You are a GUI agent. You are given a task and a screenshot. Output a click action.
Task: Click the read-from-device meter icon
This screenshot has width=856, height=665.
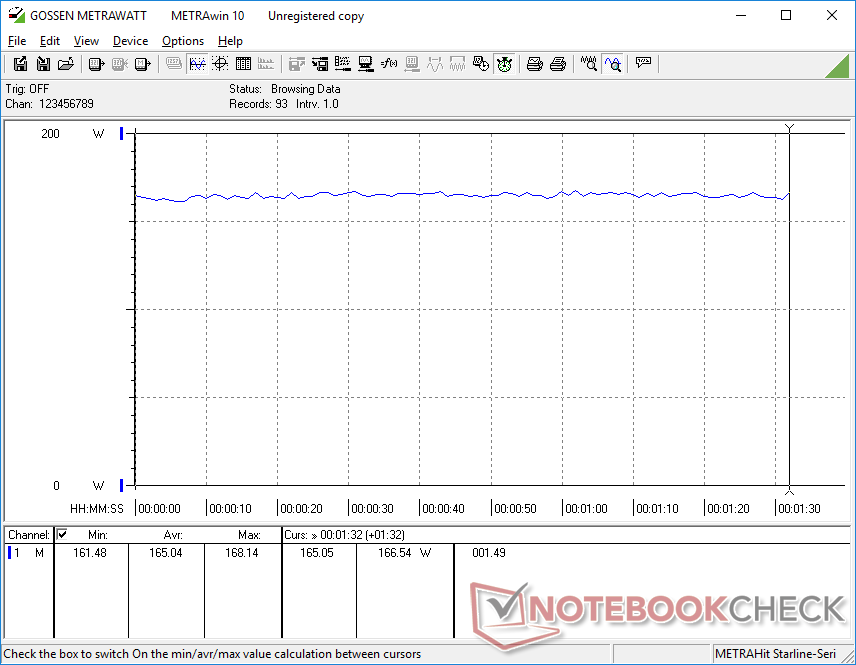(x=97, y=64)
